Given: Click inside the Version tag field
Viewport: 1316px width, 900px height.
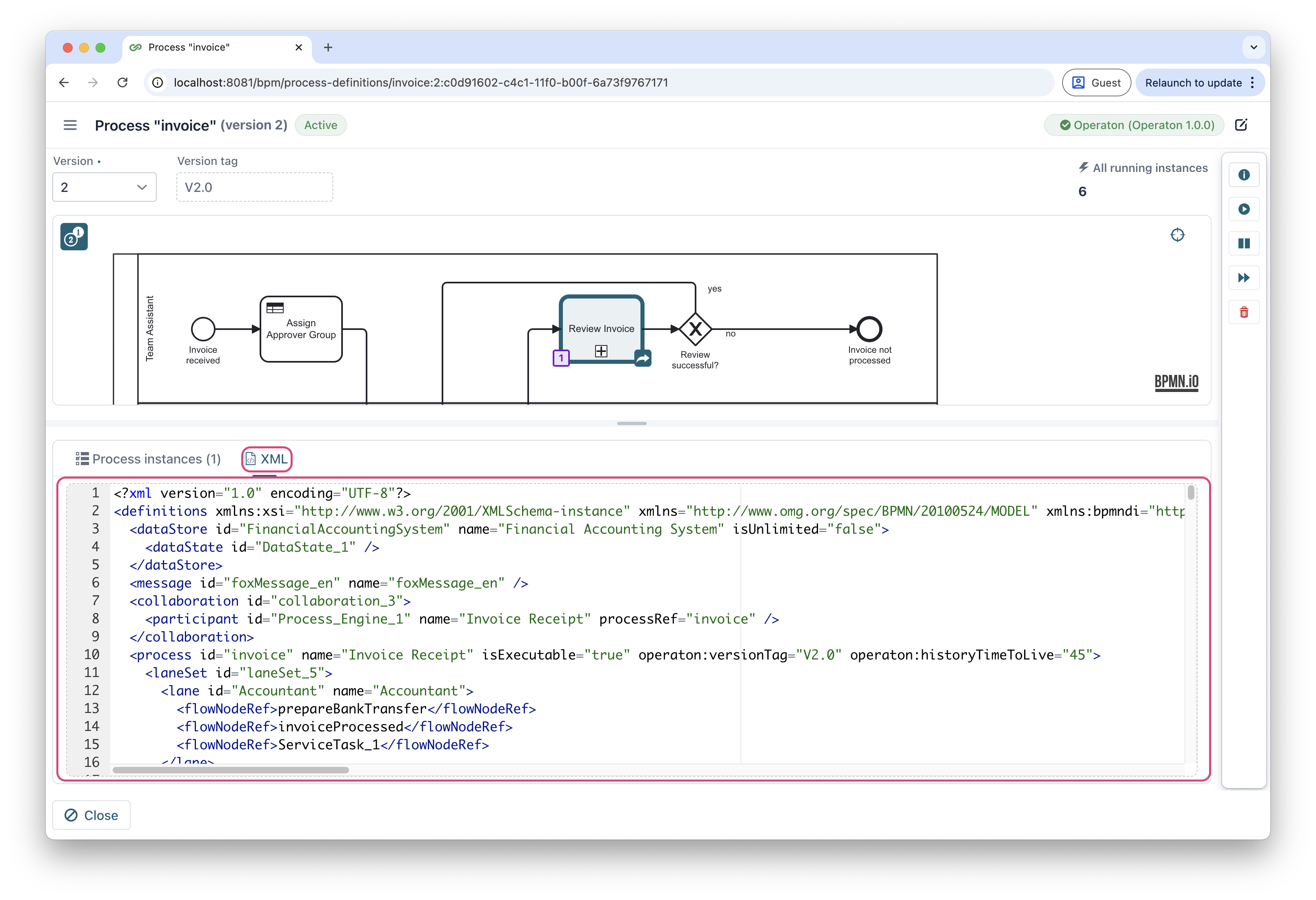Looking at the screenshot, I should pyautogui.click(x=254, y=187).
